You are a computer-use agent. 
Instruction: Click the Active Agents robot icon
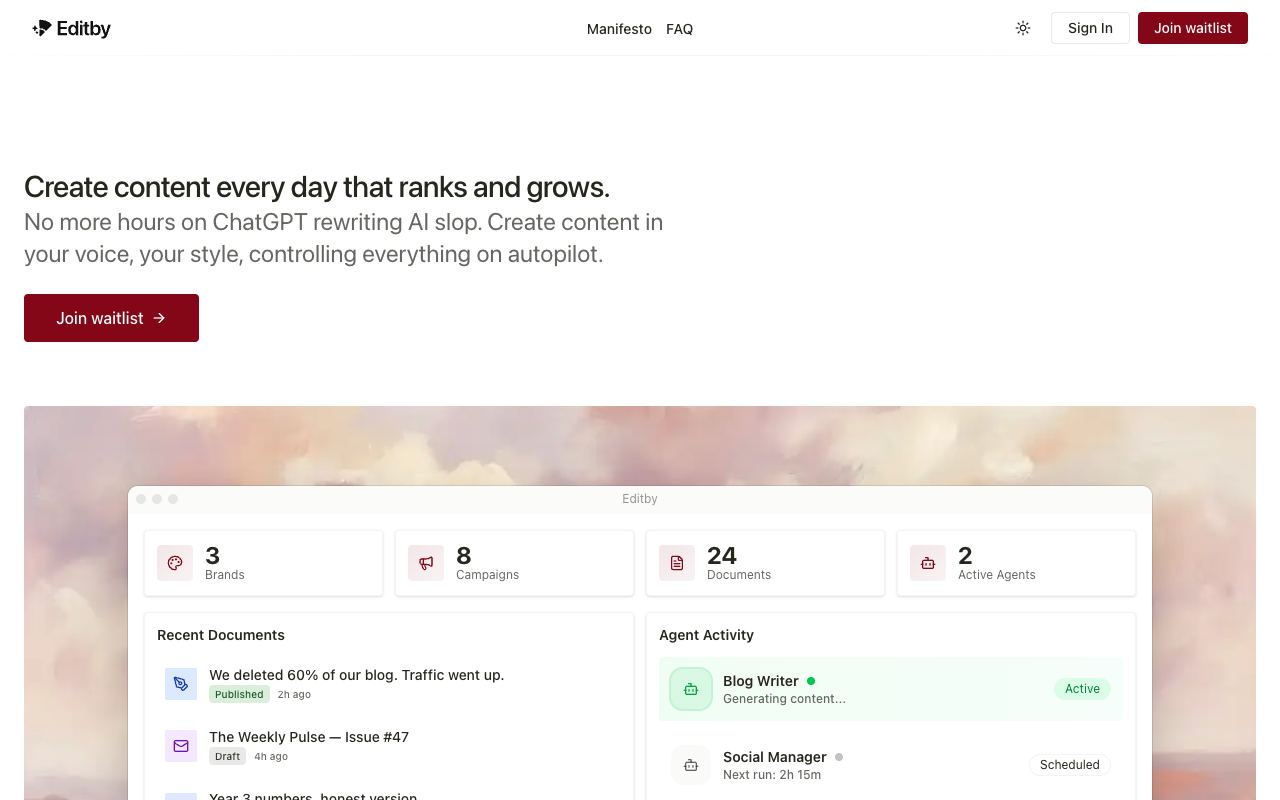pos(928,563)
